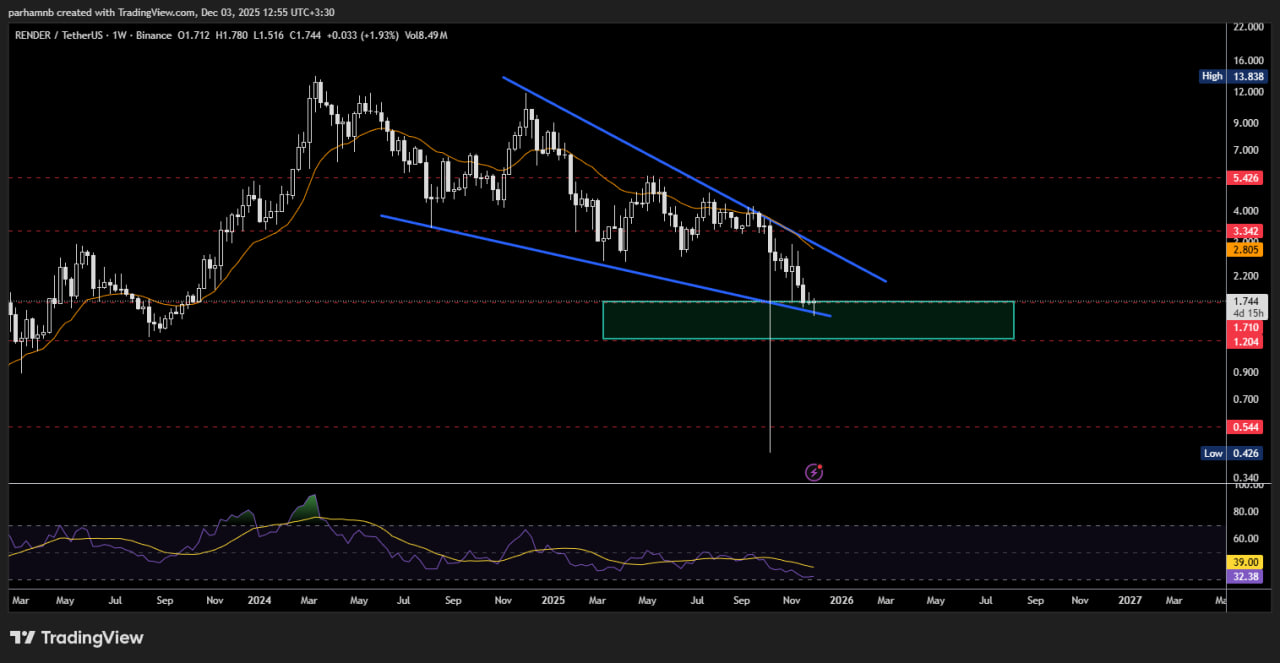Select the red 1.204 price level label

pos(1246,341)
